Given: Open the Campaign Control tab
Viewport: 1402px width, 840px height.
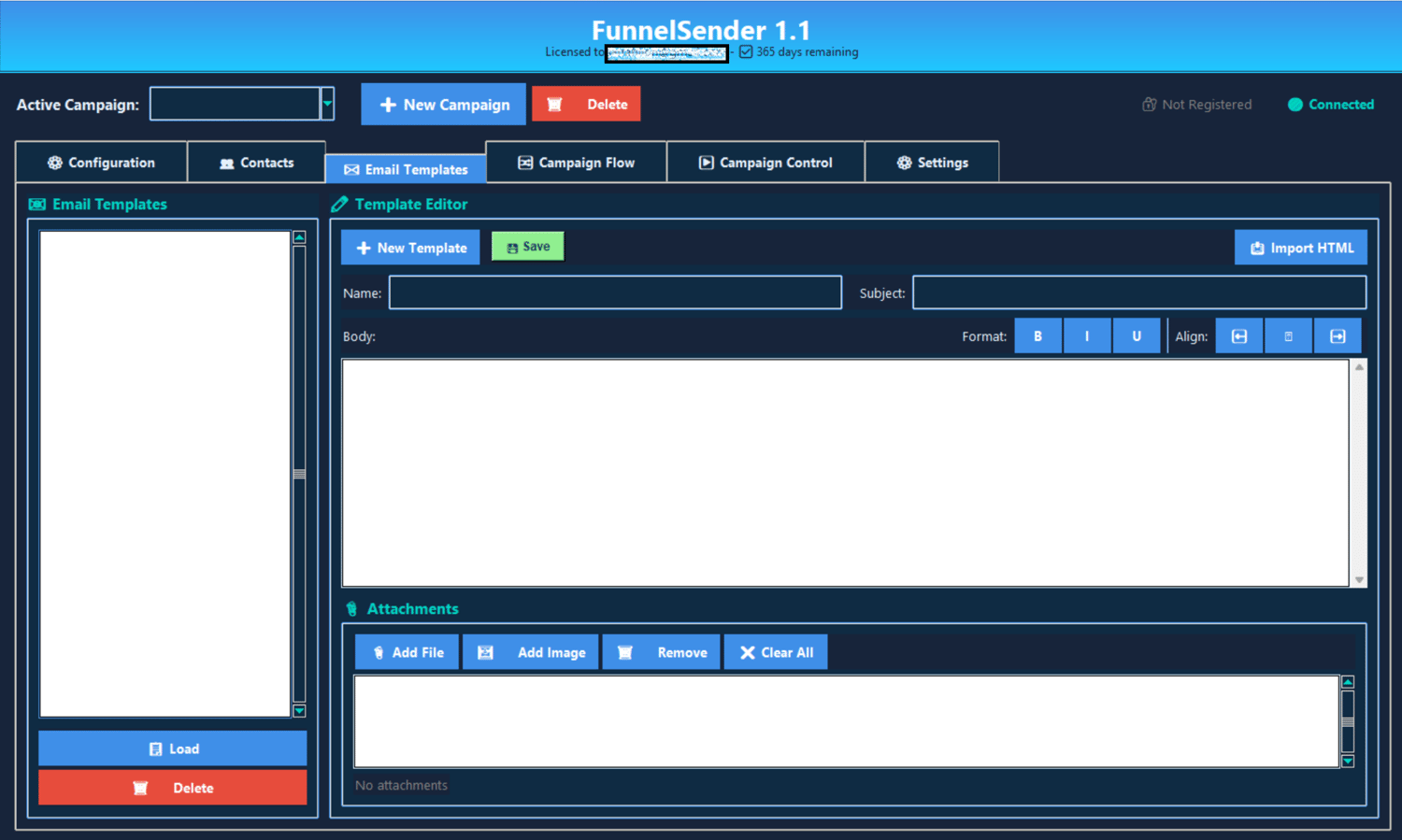Looking at the screenshot, I should [765, 163].
